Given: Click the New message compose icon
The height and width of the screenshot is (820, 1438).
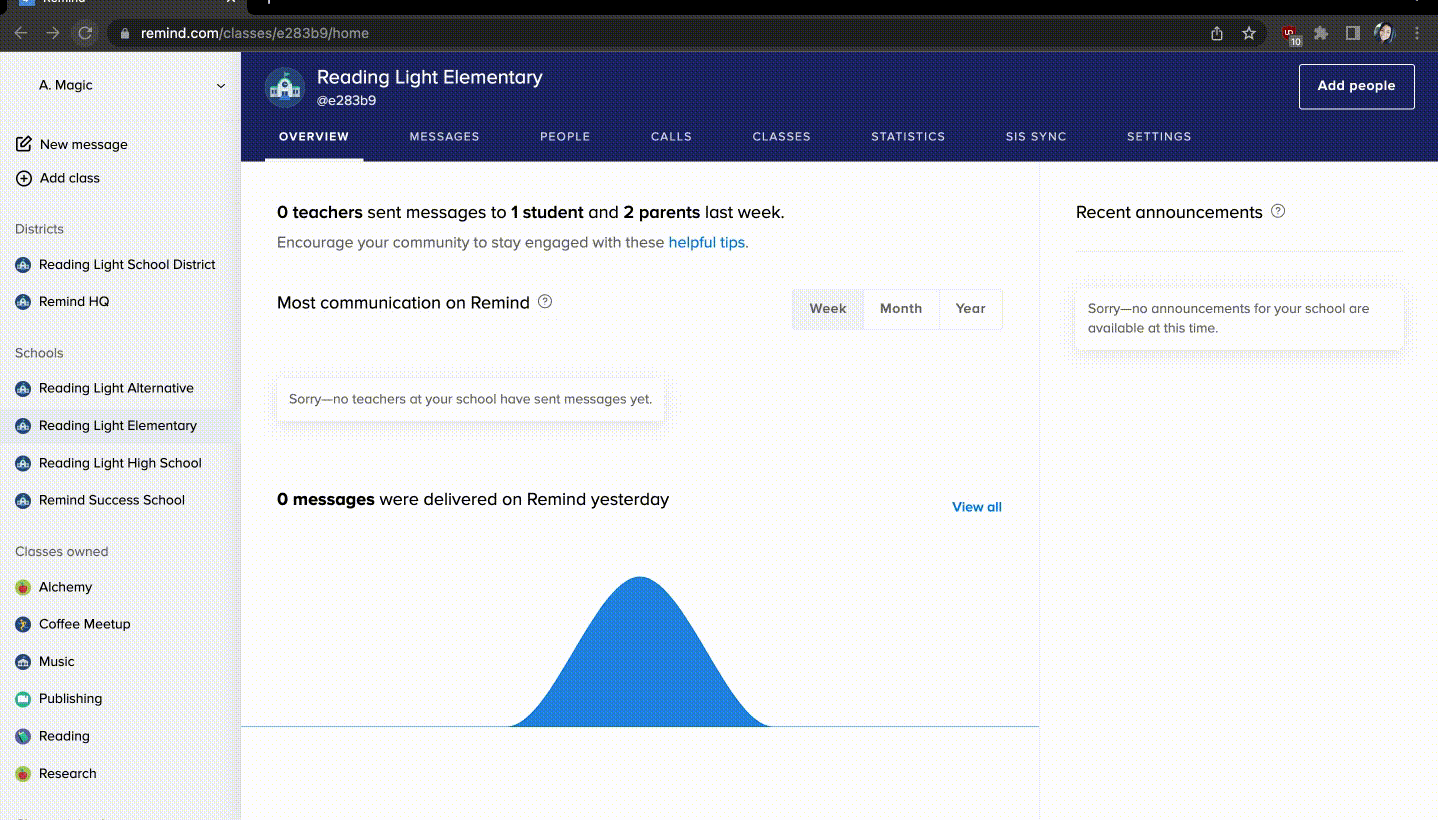Looking at the screenshot, I should pyautogui.click(x=24, y=144).
